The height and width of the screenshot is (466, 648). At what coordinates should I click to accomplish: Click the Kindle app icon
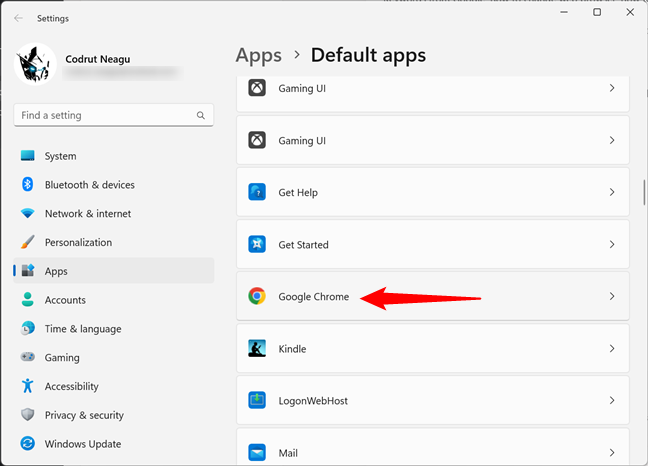(257, 349)
